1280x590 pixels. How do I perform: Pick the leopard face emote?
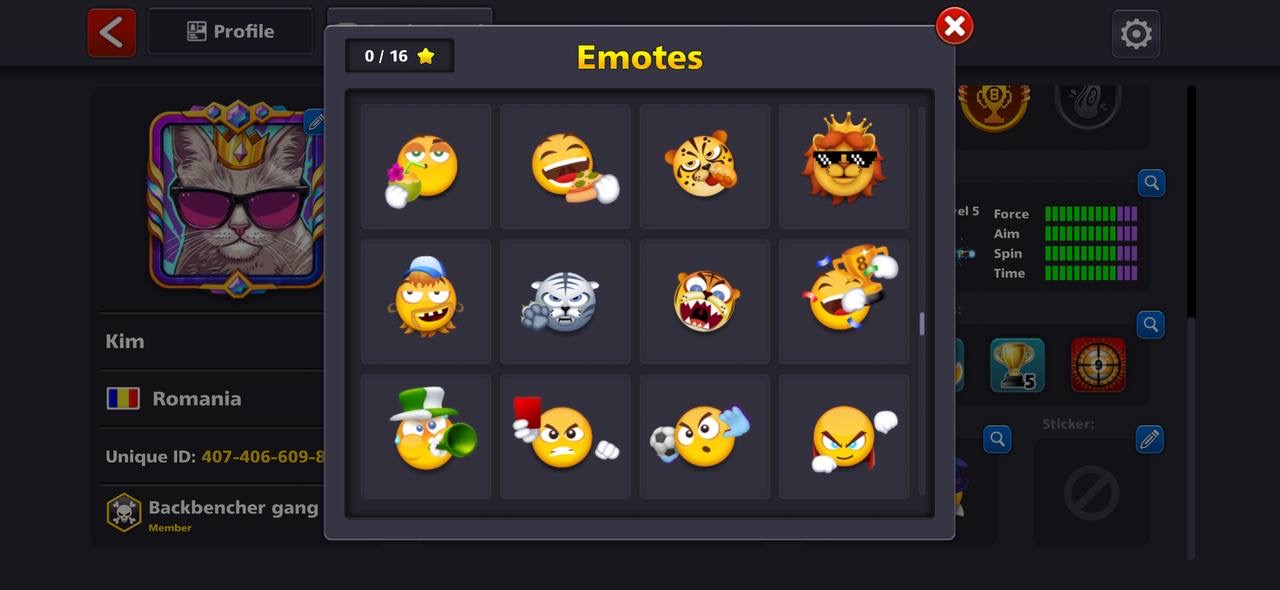tap(704, 167)
